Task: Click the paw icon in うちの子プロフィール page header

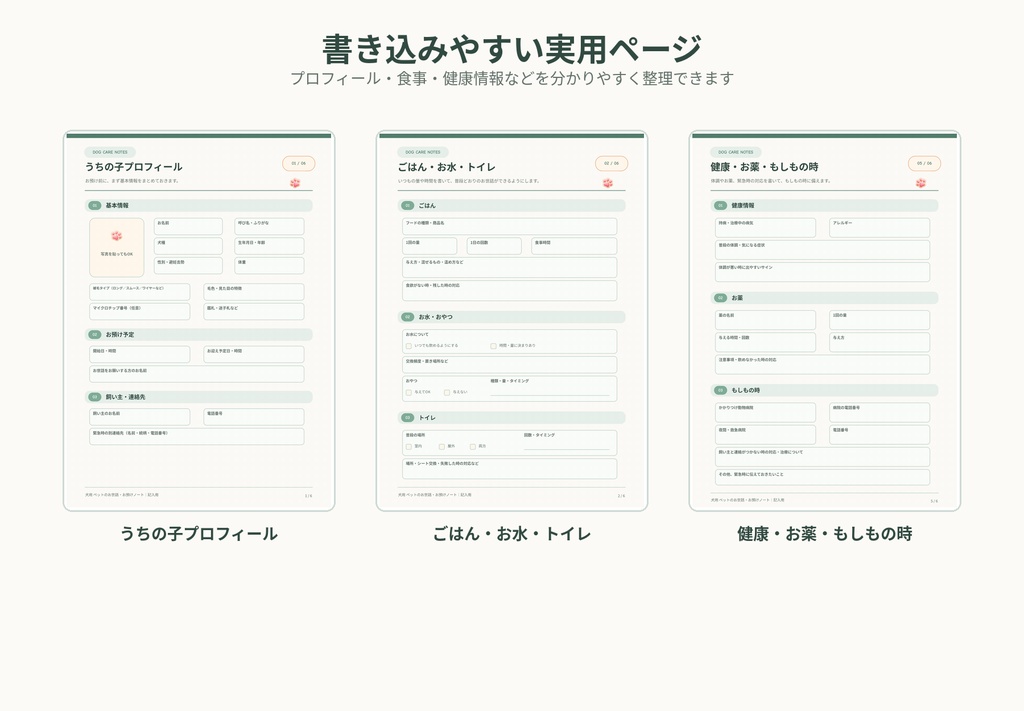Action: click(x=295, y=183)
